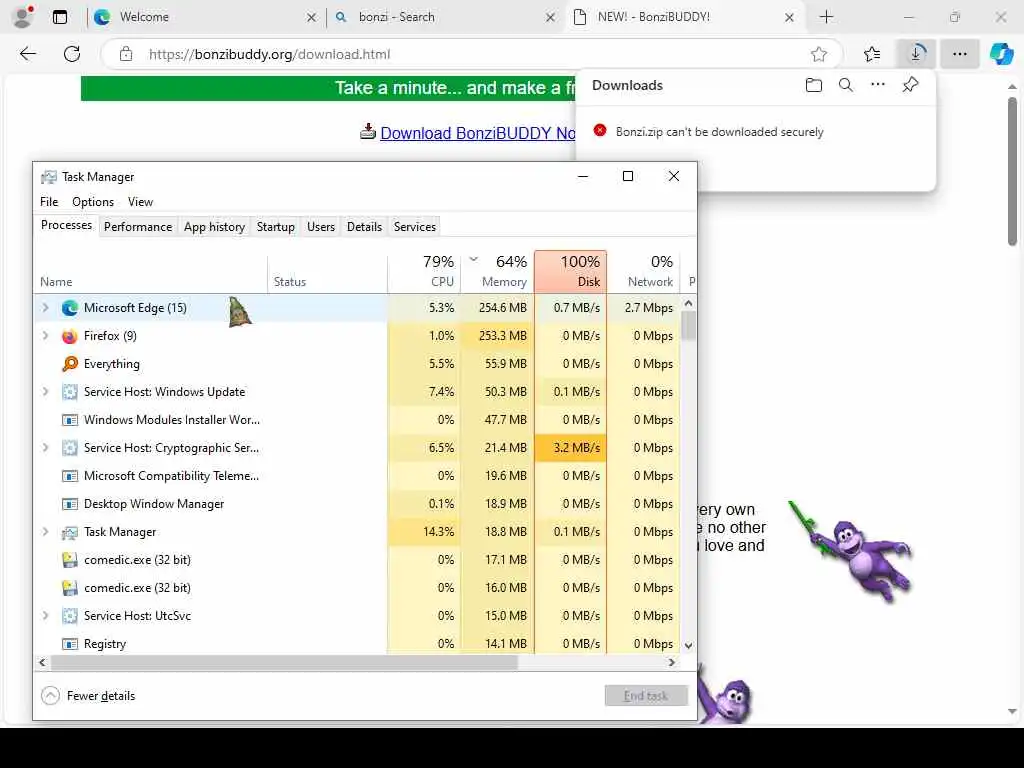Open more options in Downloads panel
The width and height of the screenshot is (1024, 768).
pyautogui.click(x=878, y=84)
